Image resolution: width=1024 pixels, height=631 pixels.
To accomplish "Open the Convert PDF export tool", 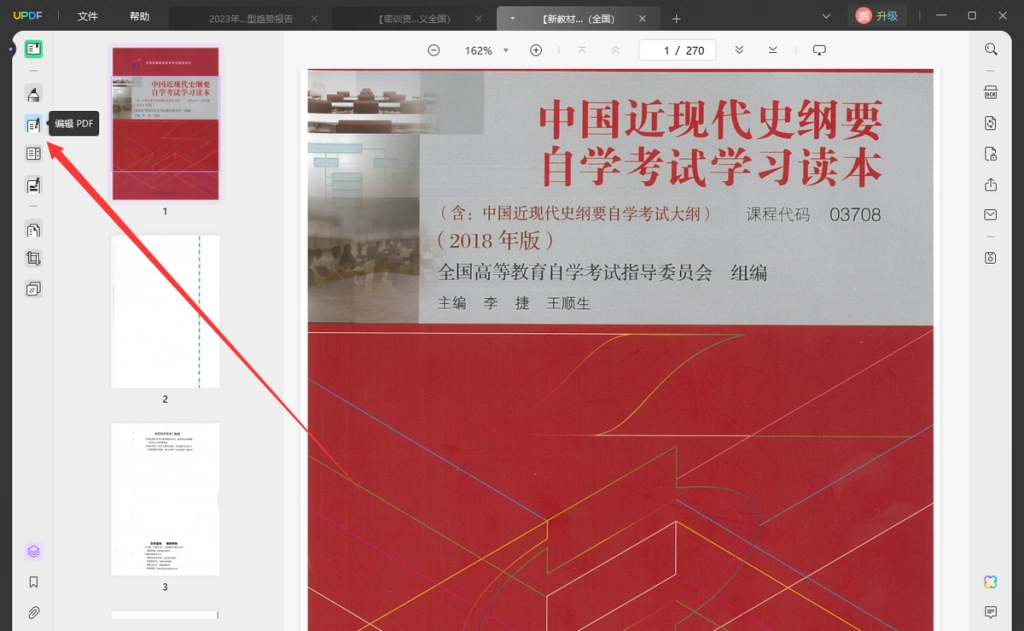I will tap(991, 123).
